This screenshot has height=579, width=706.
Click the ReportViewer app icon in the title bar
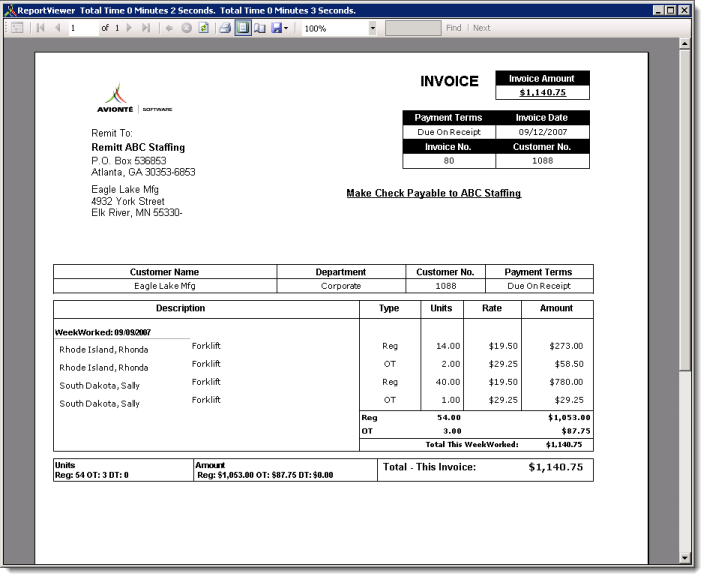(10, 10)
